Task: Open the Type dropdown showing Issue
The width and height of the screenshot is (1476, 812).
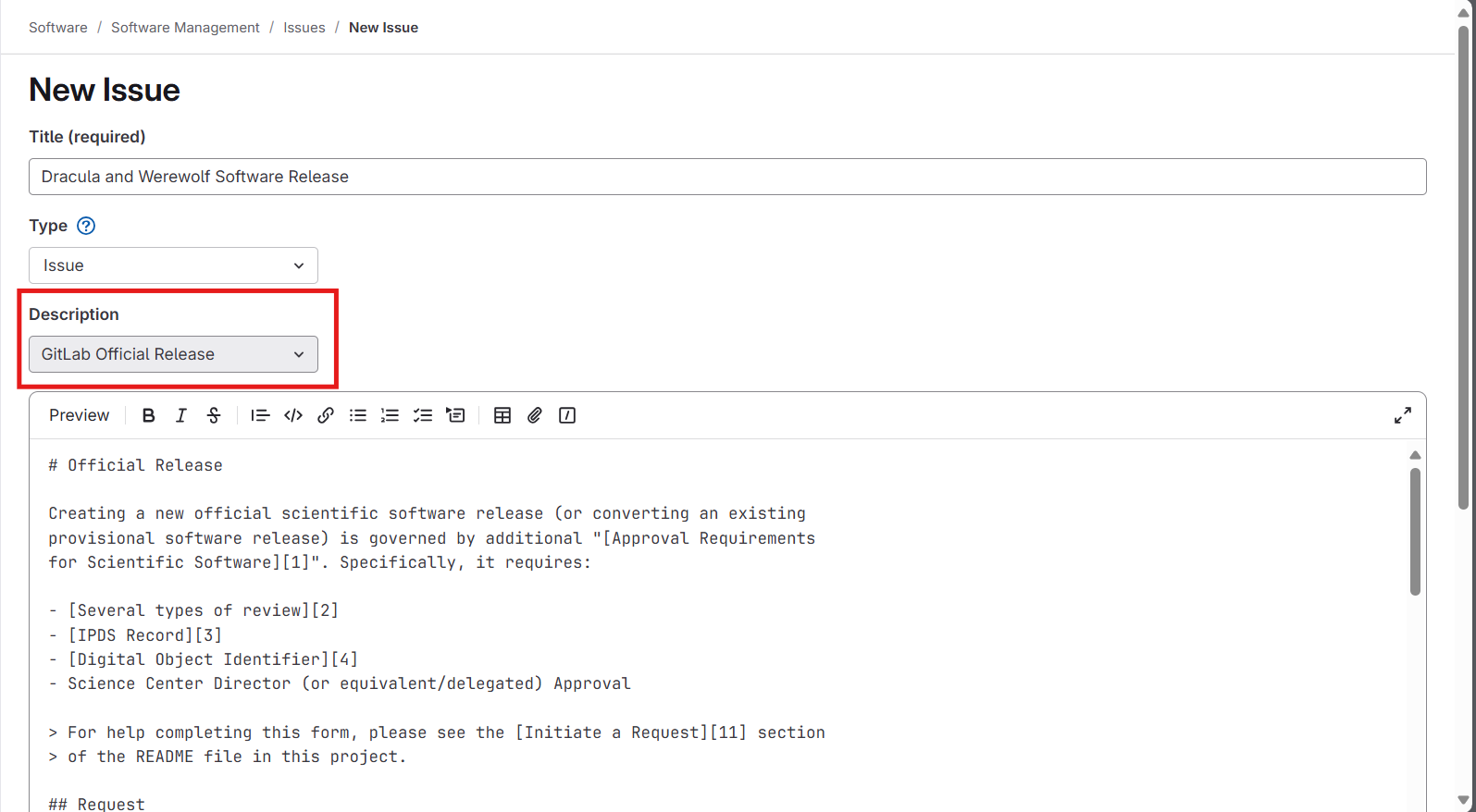Action: pos(173,265)
